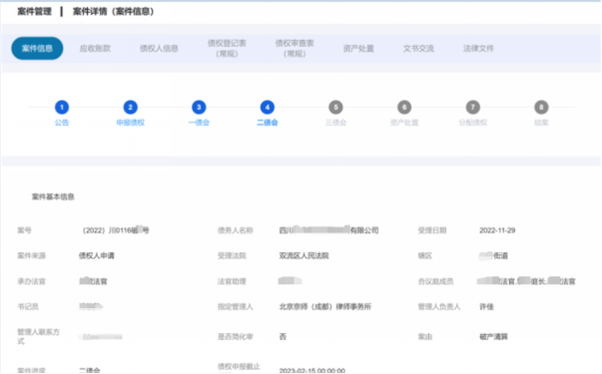The height and width of the screenshot is (374, 602).
Task: Click 是否简化审 value 否
Action: point(283,337)
